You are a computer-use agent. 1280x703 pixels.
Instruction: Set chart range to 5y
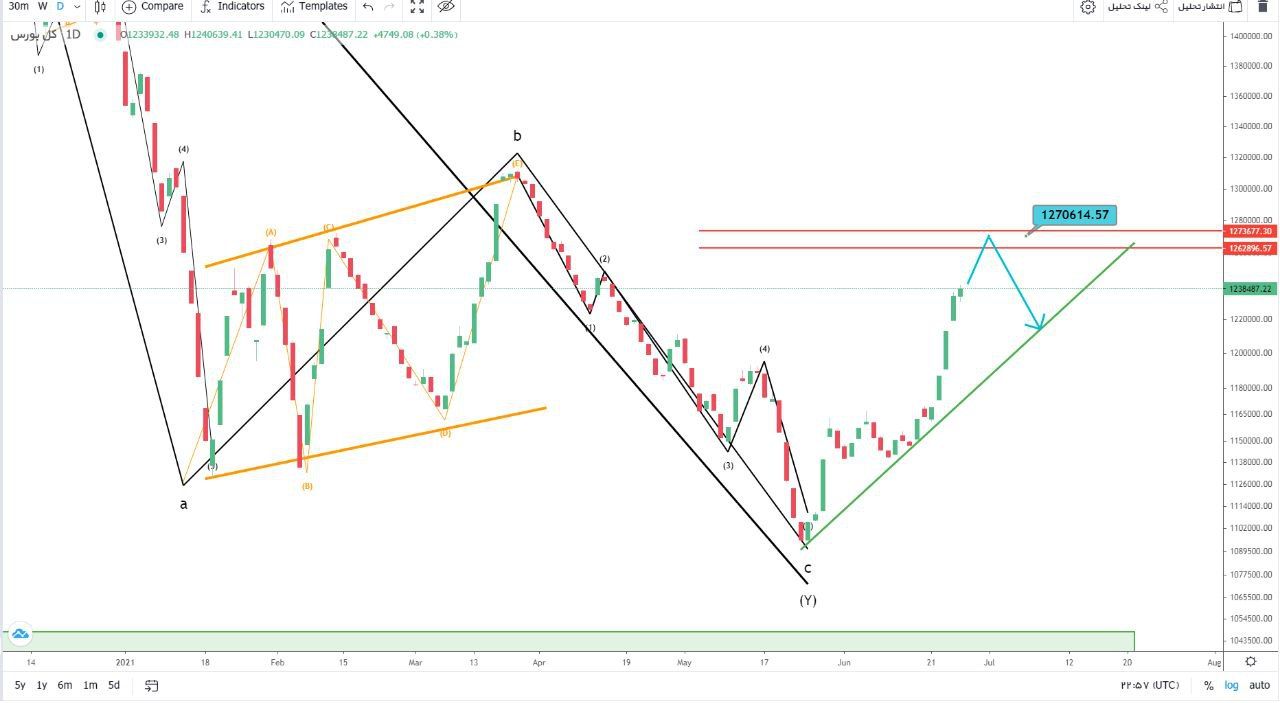click(x=20, y=685)
